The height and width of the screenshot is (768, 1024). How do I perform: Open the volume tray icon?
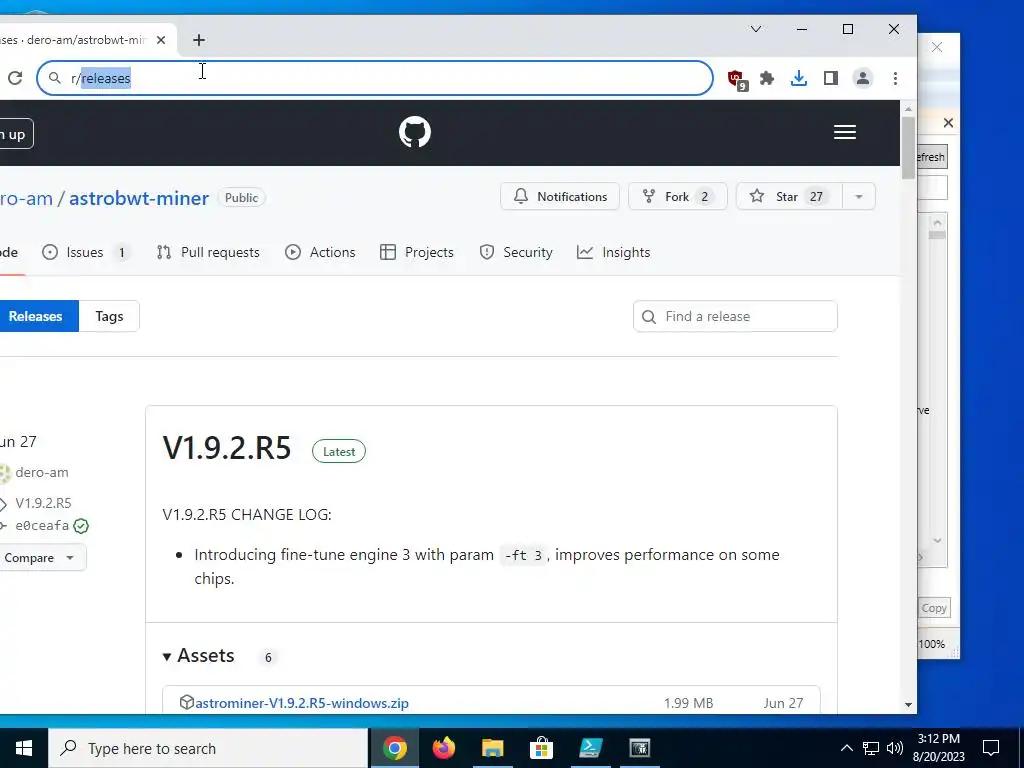click(x=895, y=748)
